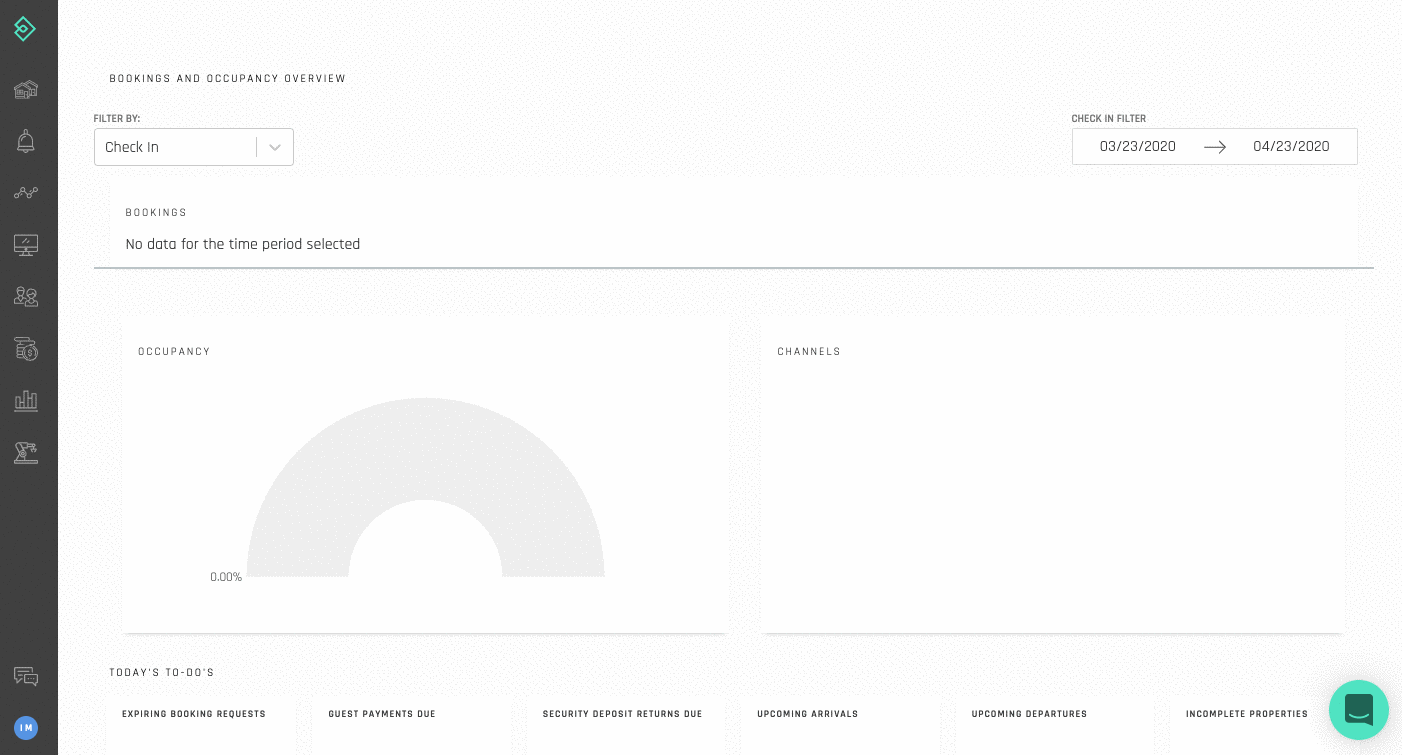
Task: Open notifications bell in sidebar
Action: click(x=26, y=141)
